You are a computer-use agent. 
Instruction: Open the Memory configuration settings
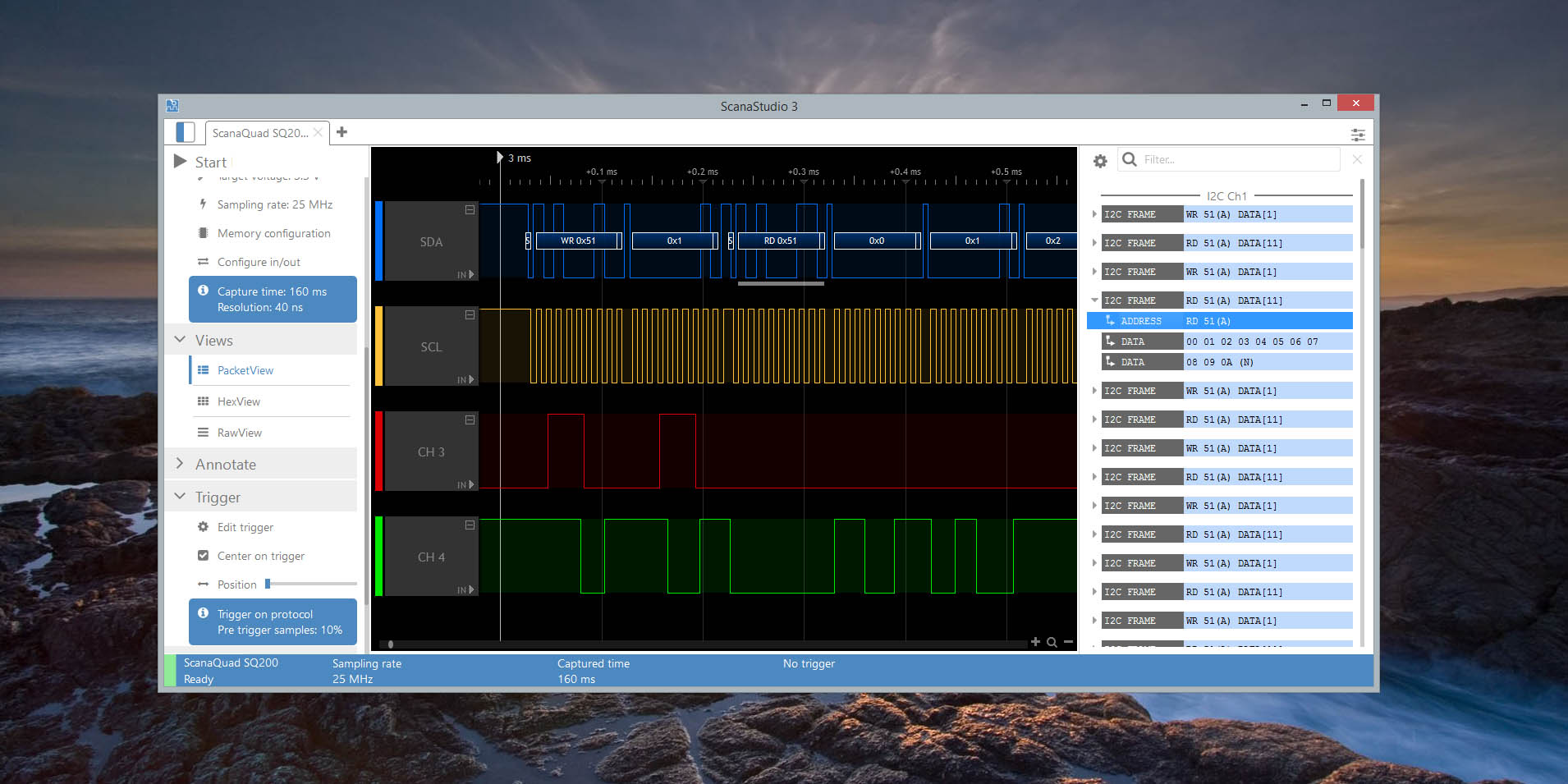(273, 233)
